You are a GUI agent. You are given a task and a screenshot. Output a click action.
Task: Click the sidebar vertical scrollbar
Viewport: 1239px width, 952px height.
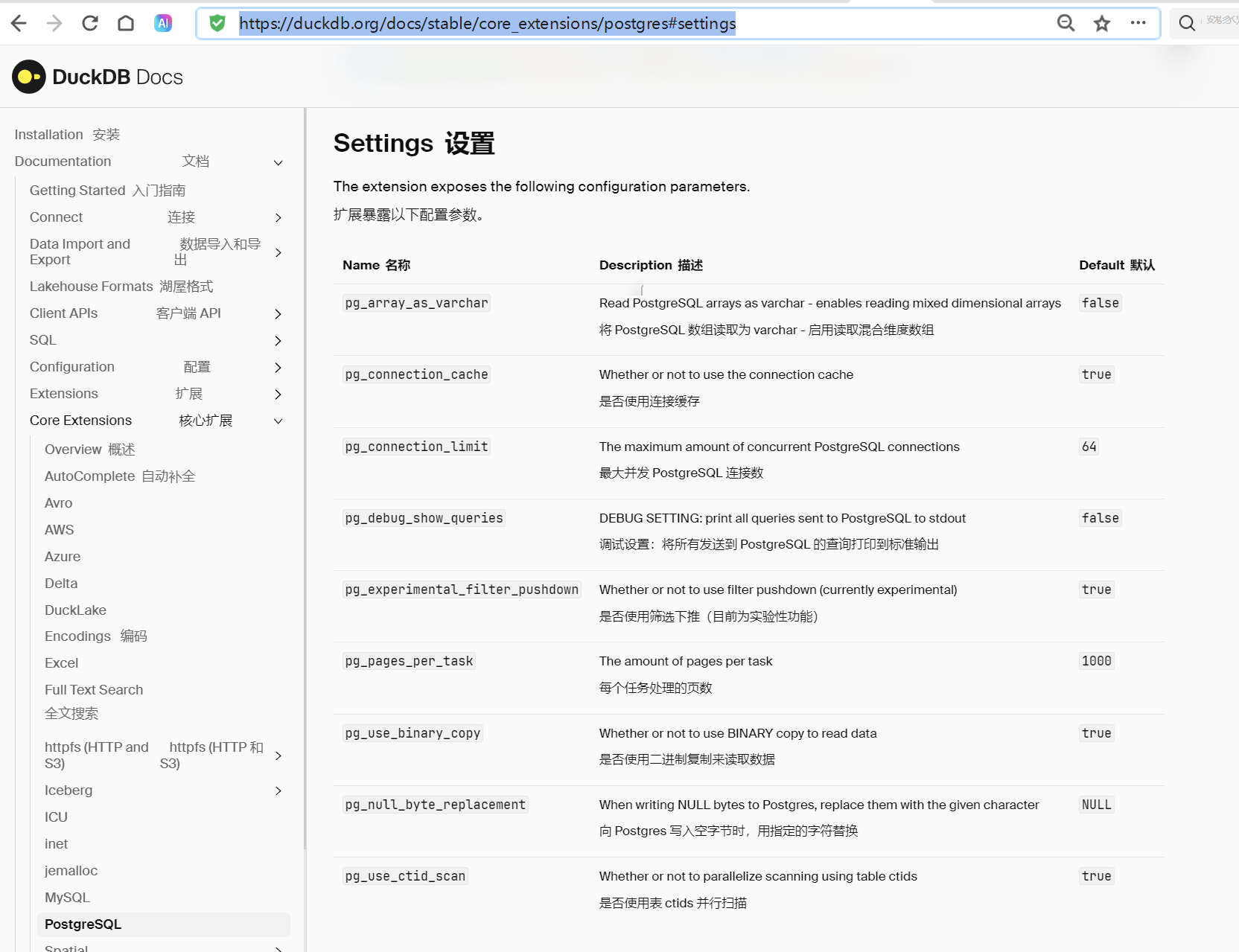[x=305, y=476]
